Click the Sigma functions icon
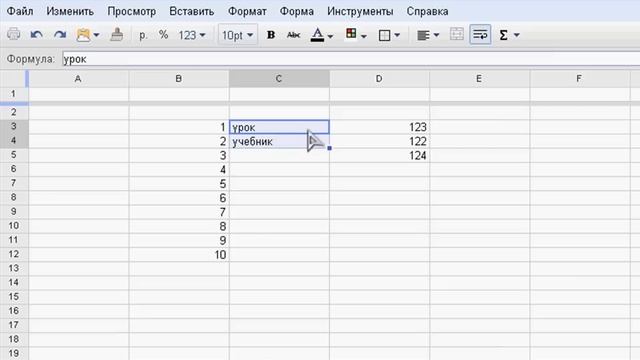Image resolution: width=640 pixels, height=360 pixels. coord(504,35)
